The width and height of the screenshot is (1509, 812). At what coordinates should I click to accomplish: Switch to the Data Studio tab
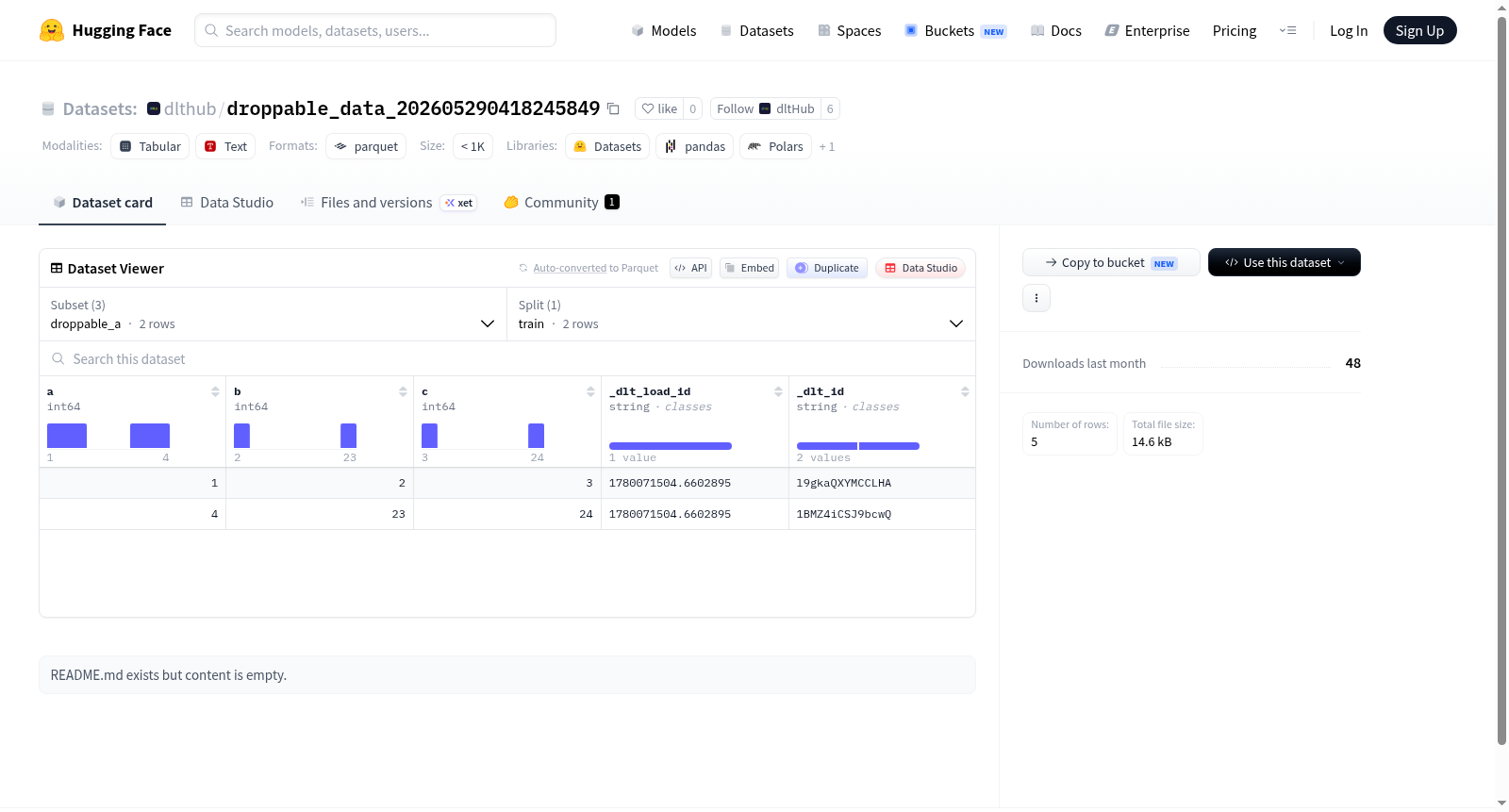coord(227,202)
